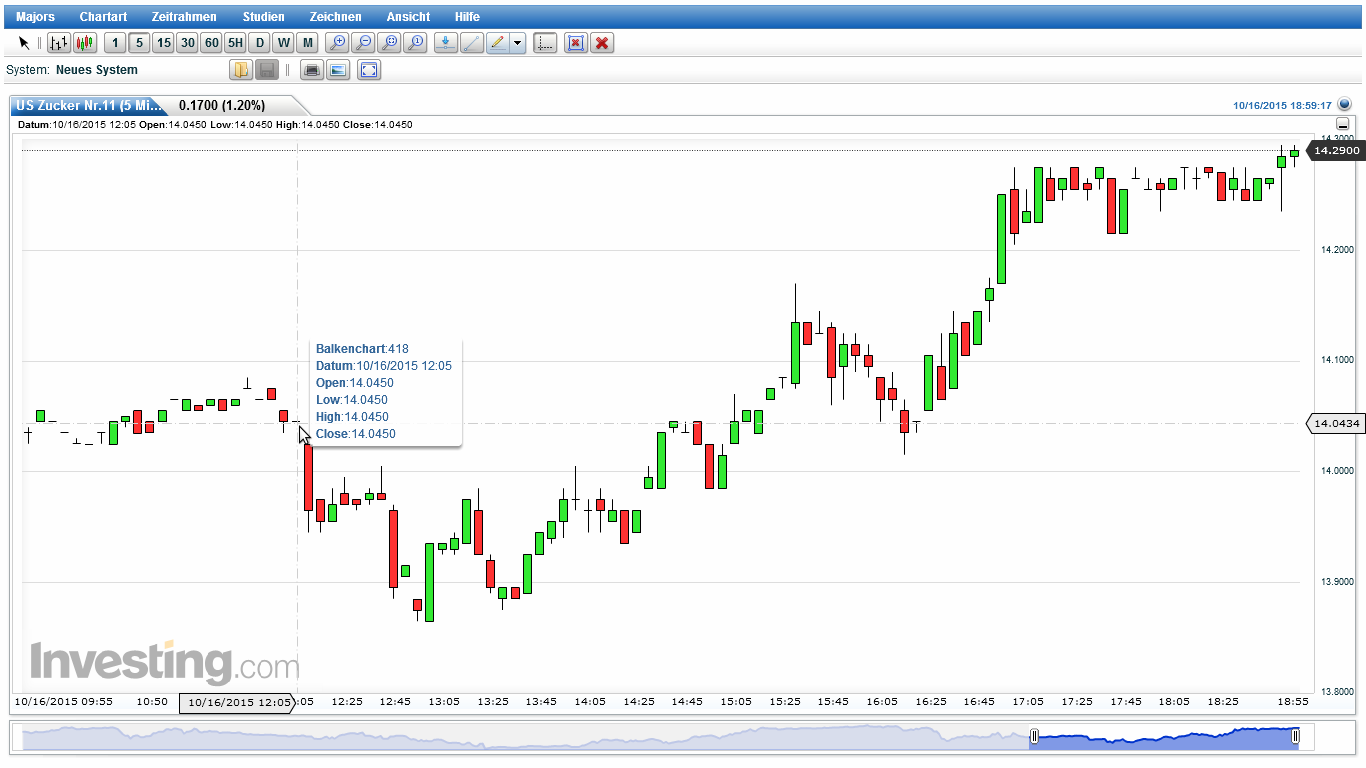Image resolution: width=1366 pixels, height=768 pixels.
Task: Select the 1-minute timeframe
Action: tap(115, 43)
